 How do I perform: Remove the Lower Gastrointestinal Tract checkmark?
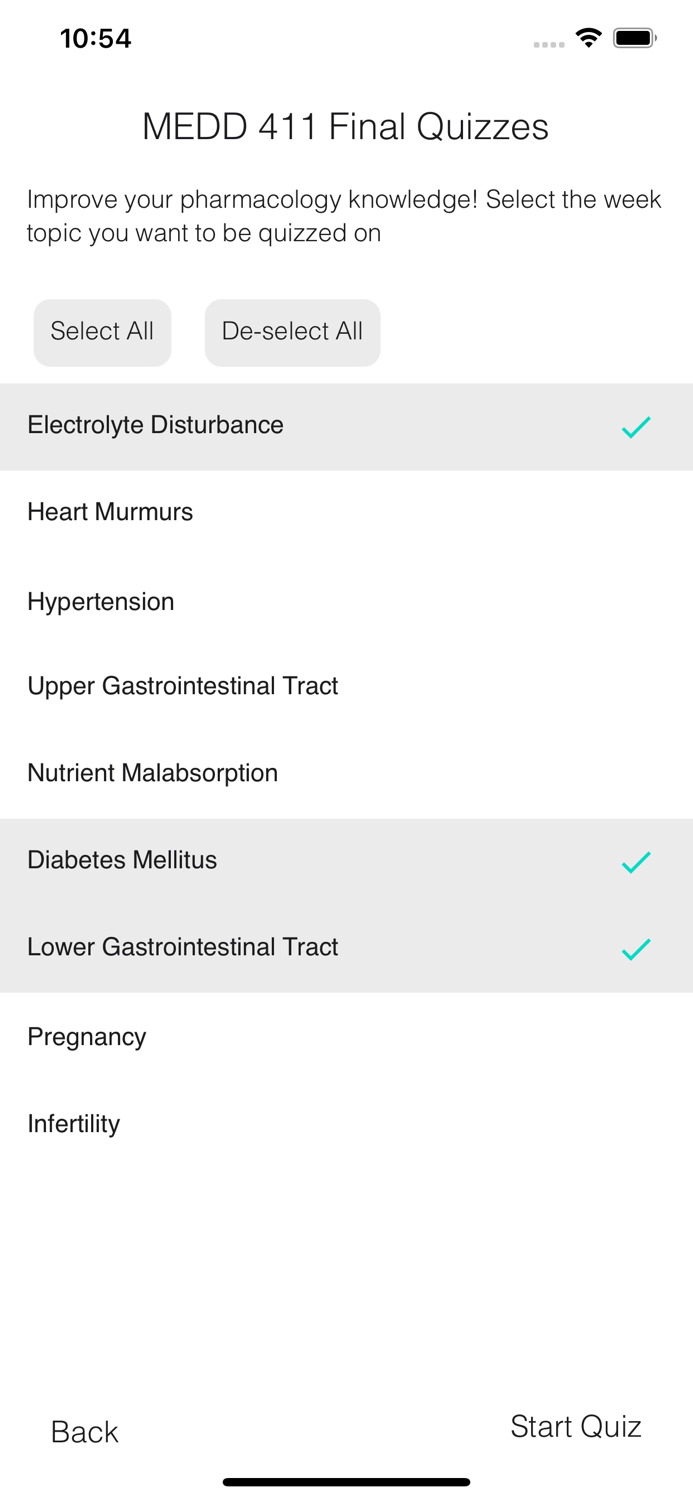click(636, 948)
